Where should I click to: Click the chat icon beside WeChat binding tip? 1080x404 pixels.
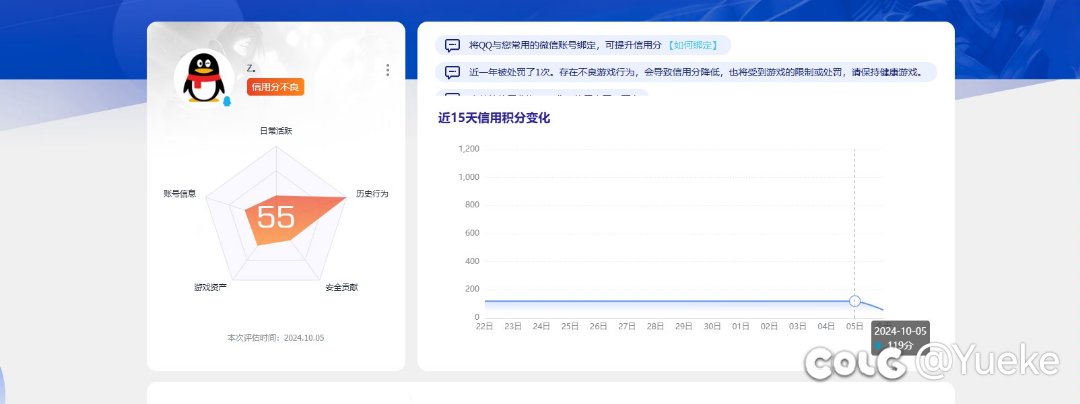452,45
